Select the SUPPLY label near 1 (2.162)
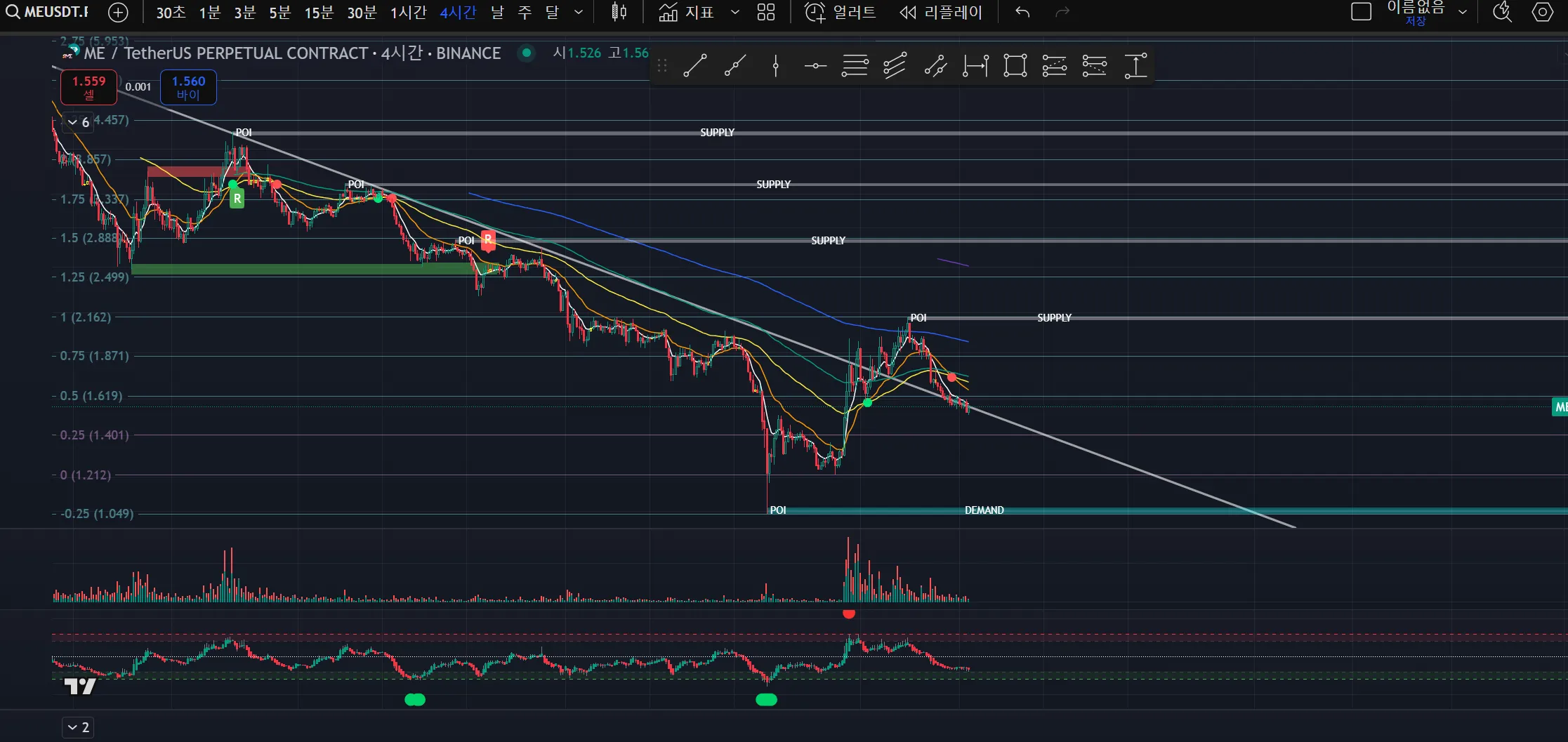The height and width of the screenshot is (742, 1568). click(1055, 318)
